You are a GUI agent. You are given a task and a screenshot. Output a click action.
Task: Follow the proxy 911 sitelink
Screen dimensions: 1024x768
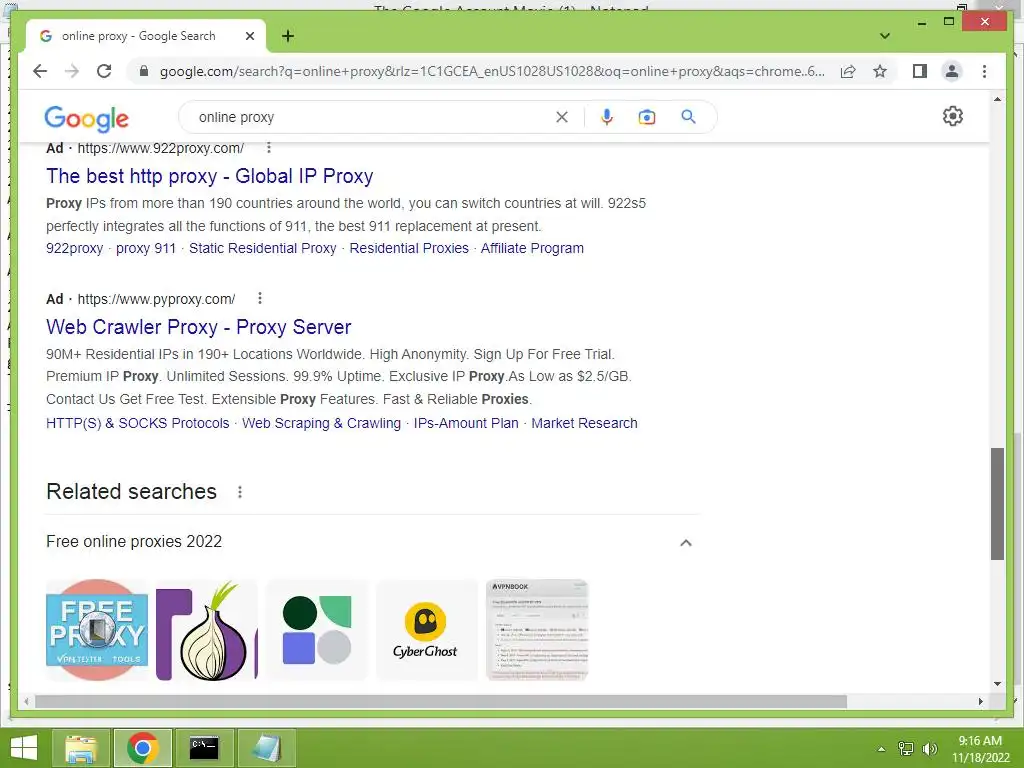146,248
